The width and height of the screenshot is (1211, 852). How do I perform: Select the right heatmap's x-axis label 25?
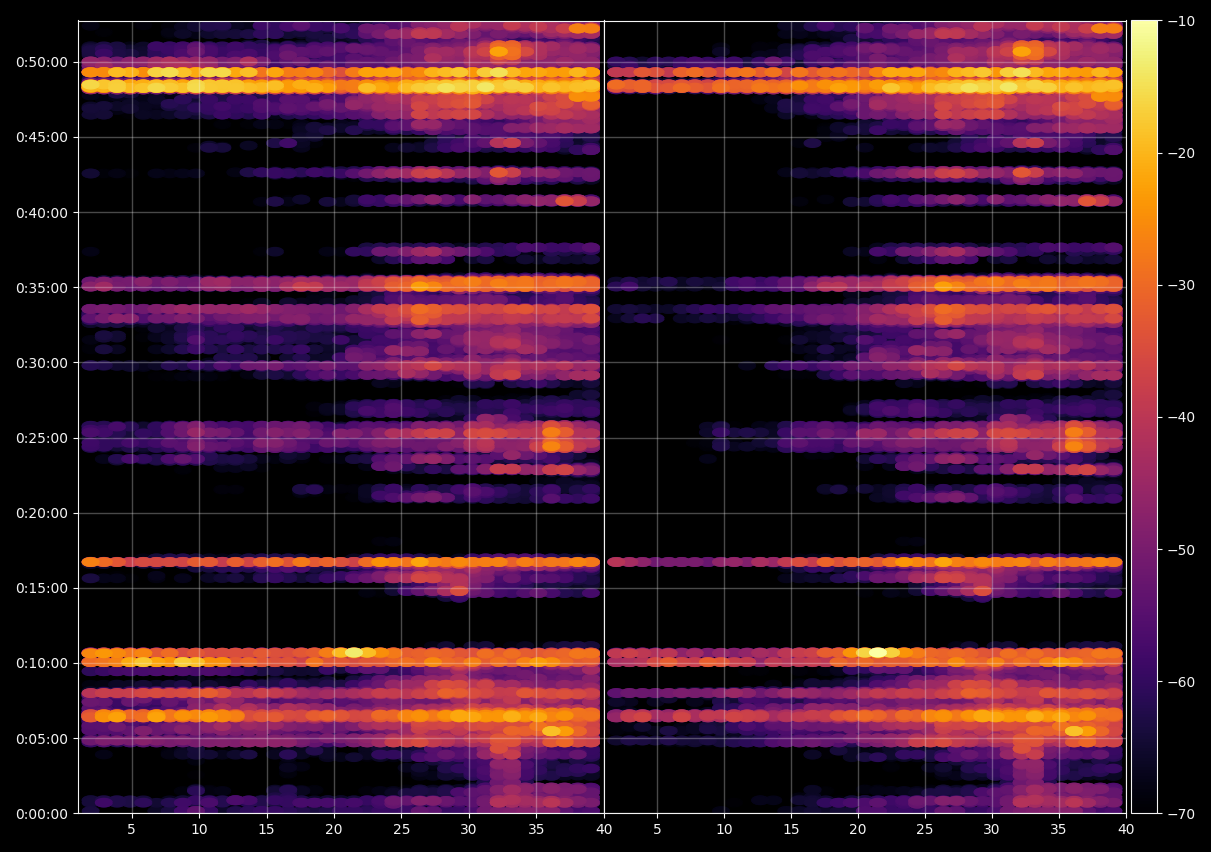pos(925,829)
